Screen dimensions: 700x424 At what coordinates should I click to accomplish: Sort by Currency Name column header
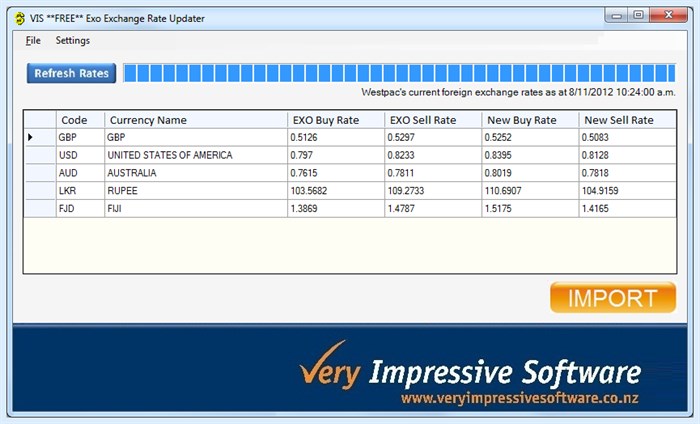point(195,120)
